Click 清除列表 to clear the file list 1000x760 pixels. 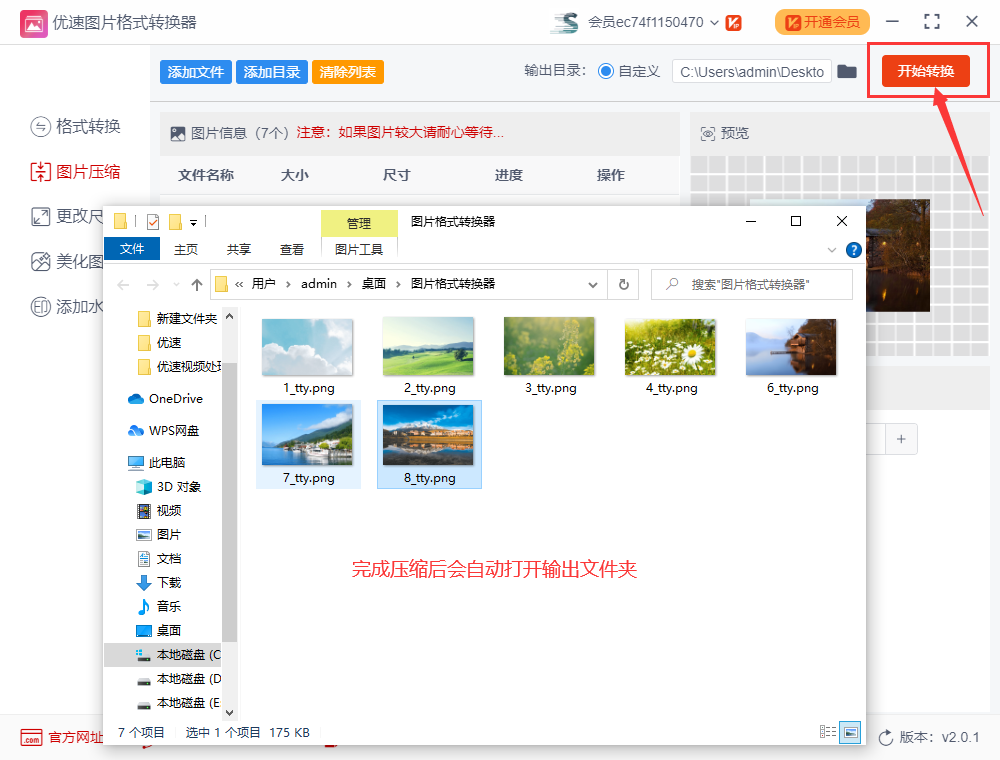pos(347,71)
